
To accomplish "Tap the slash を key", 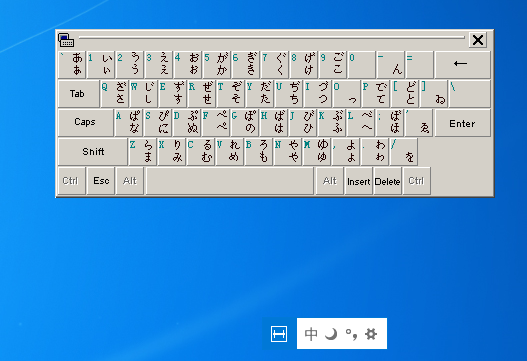I will click(x=403, y=152).
